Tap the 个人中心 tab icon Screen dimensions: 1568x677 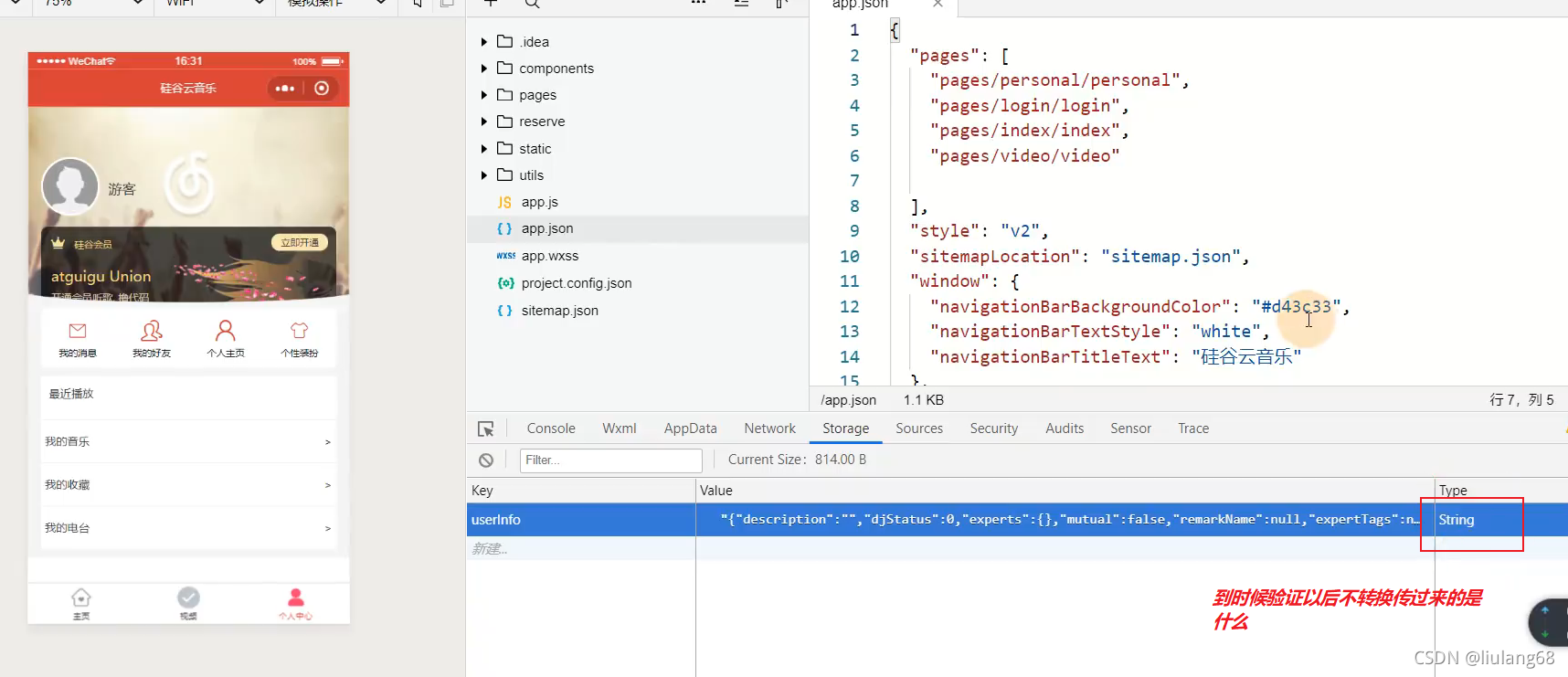point(295,598)
